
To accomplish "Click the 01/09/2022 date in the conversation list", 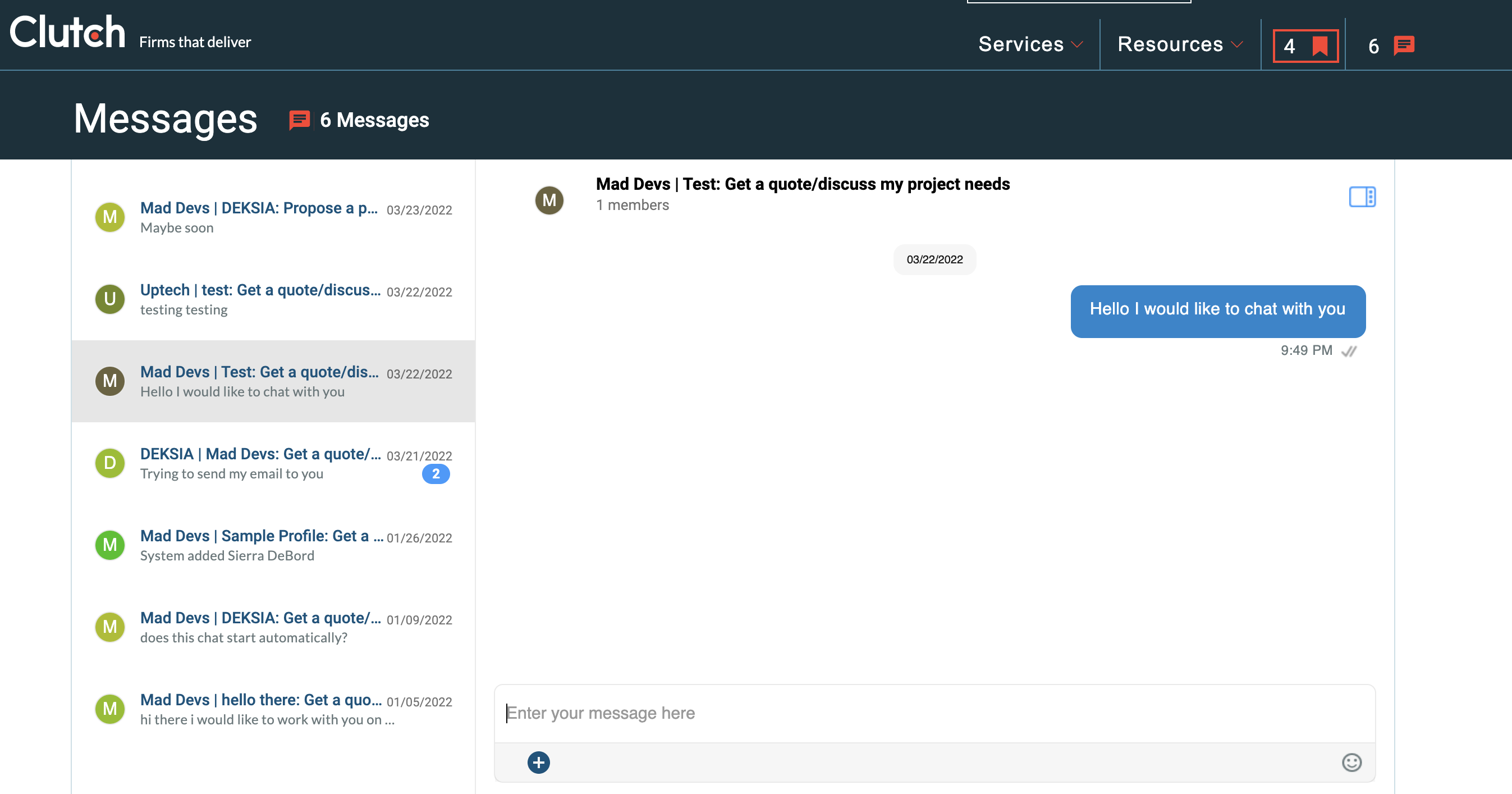I will click(419, 620).
